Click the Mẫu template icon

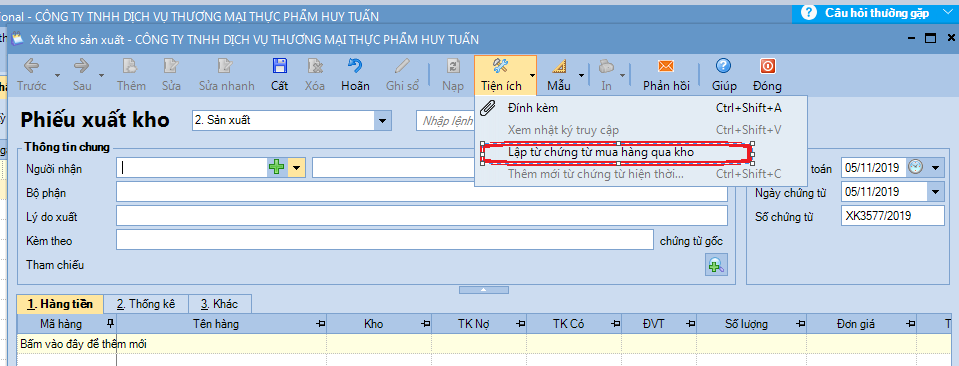(558, 65)
